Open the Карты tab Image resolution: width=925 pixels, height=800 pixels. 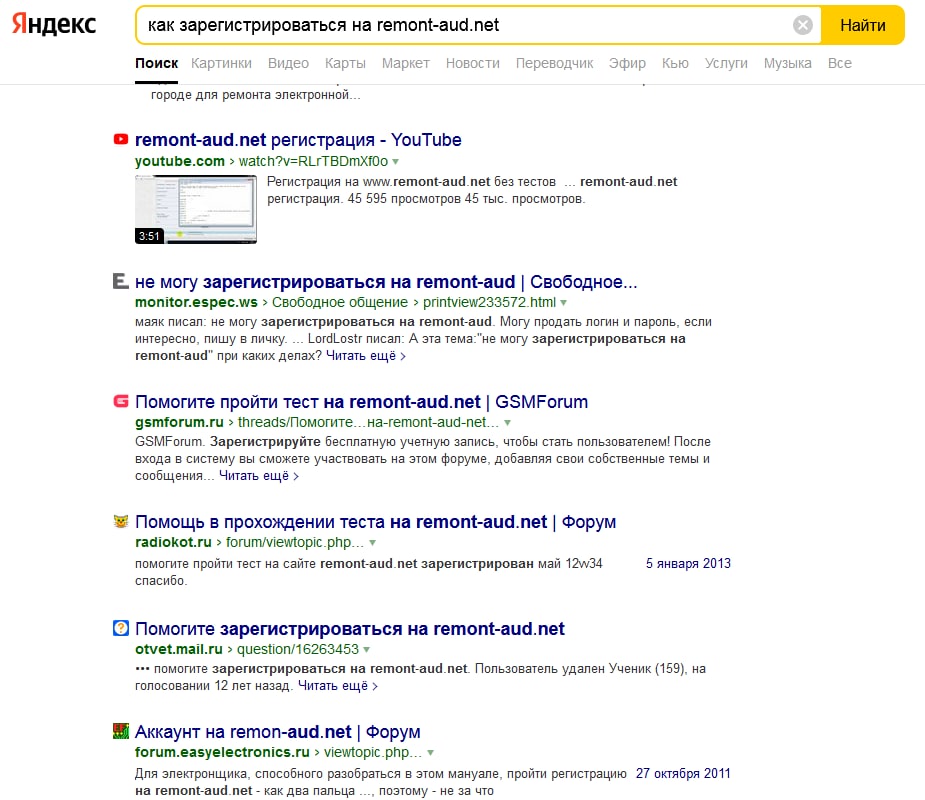(x=345, y=63)
